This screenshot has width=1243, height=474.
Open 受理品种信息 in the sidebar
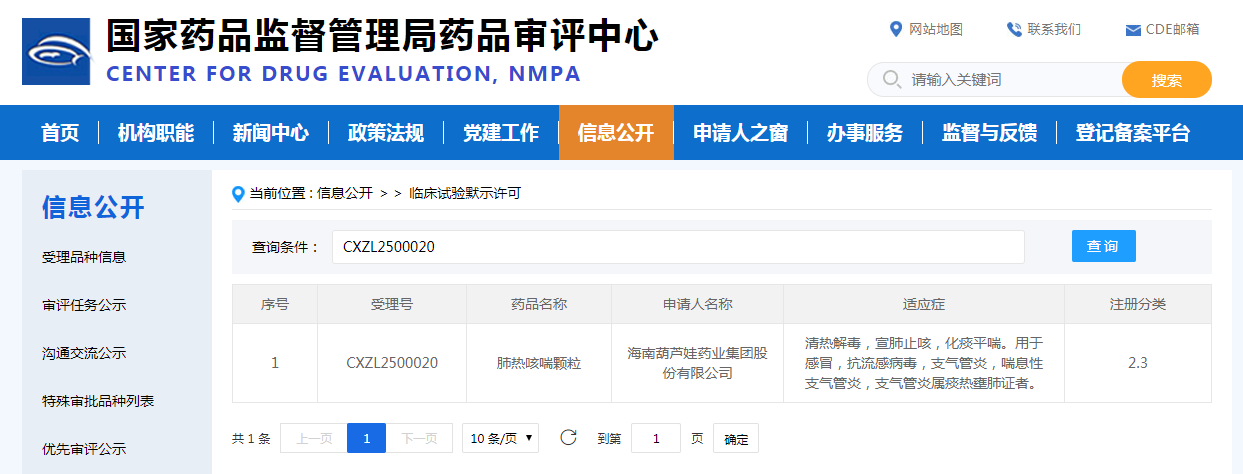[x=84, y=257]
